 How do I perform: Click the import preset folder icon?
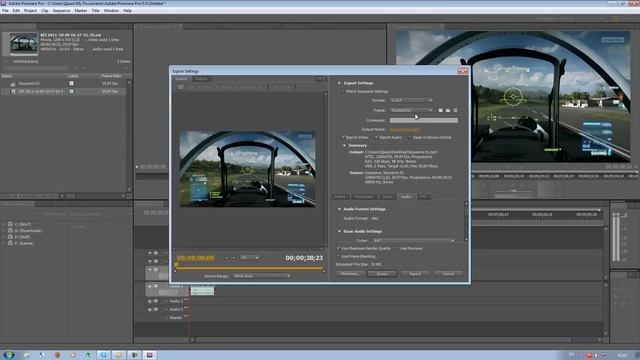tap(448, 110)
